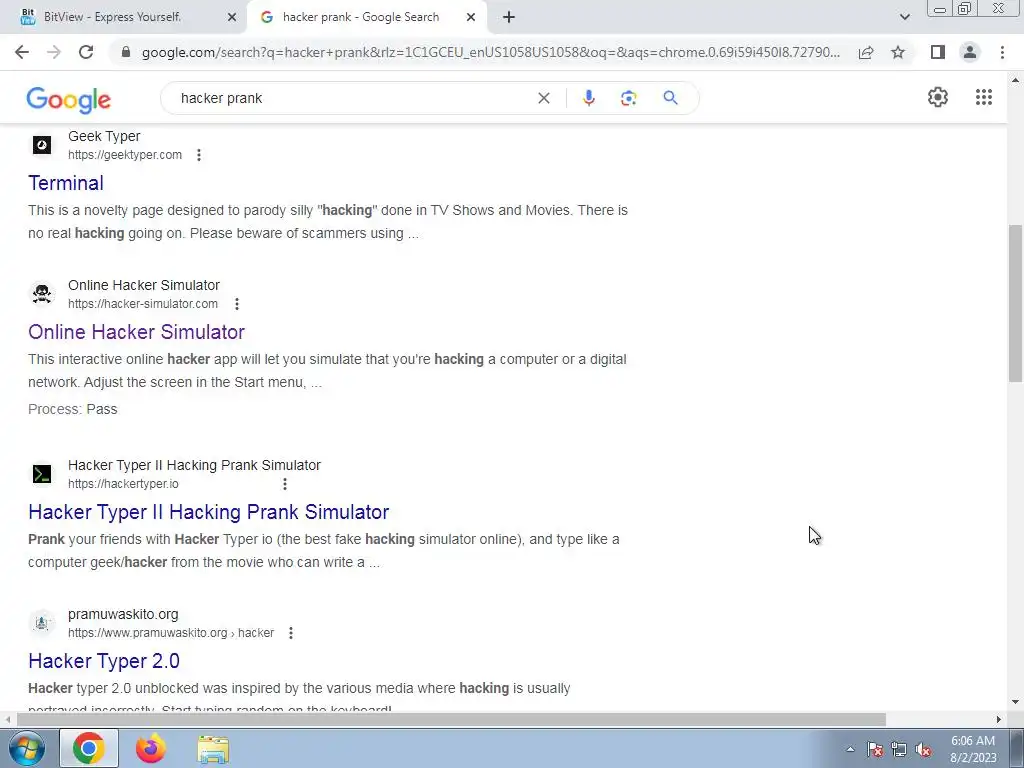Click the muted volume tray icon
Viewport: 1024px width, 768px height.
pyautogui.click(x=923, y=750)
